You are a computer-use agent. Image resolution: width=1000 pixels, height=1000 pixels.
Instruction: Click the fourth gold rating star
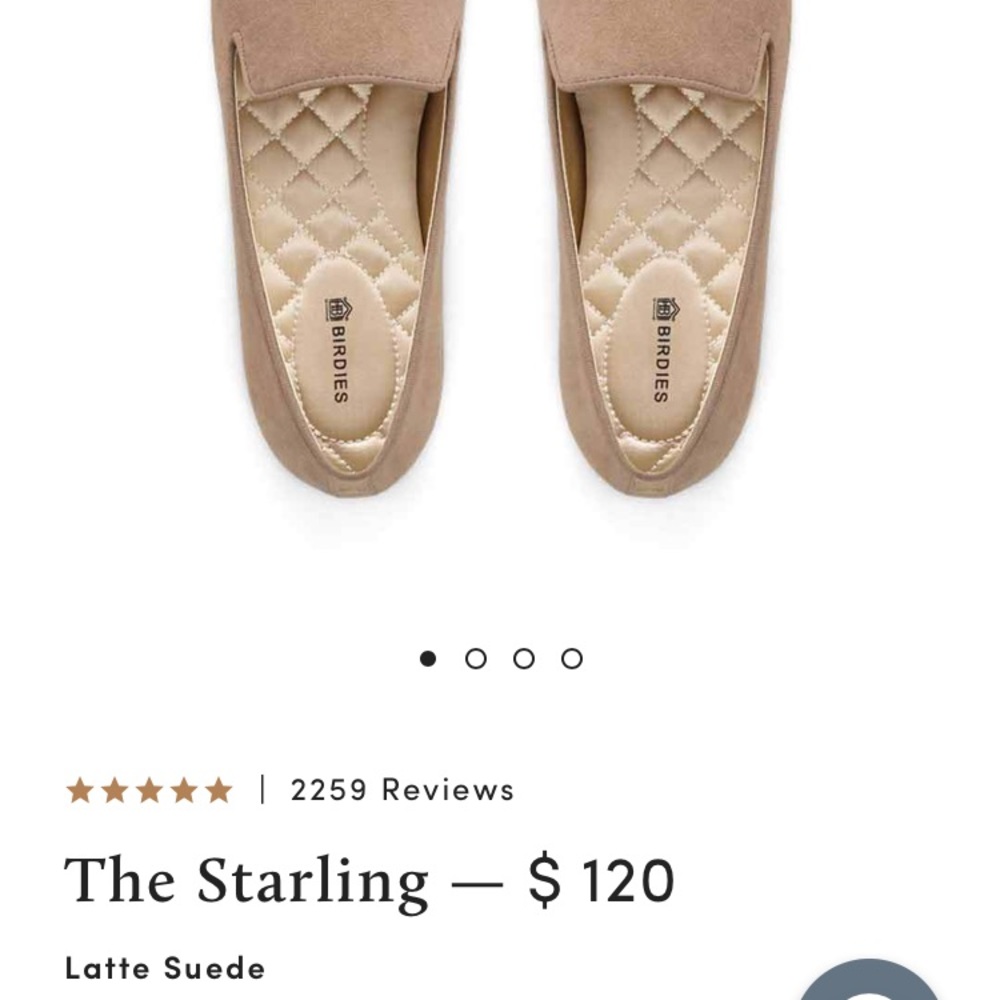(x=183, y=791)
